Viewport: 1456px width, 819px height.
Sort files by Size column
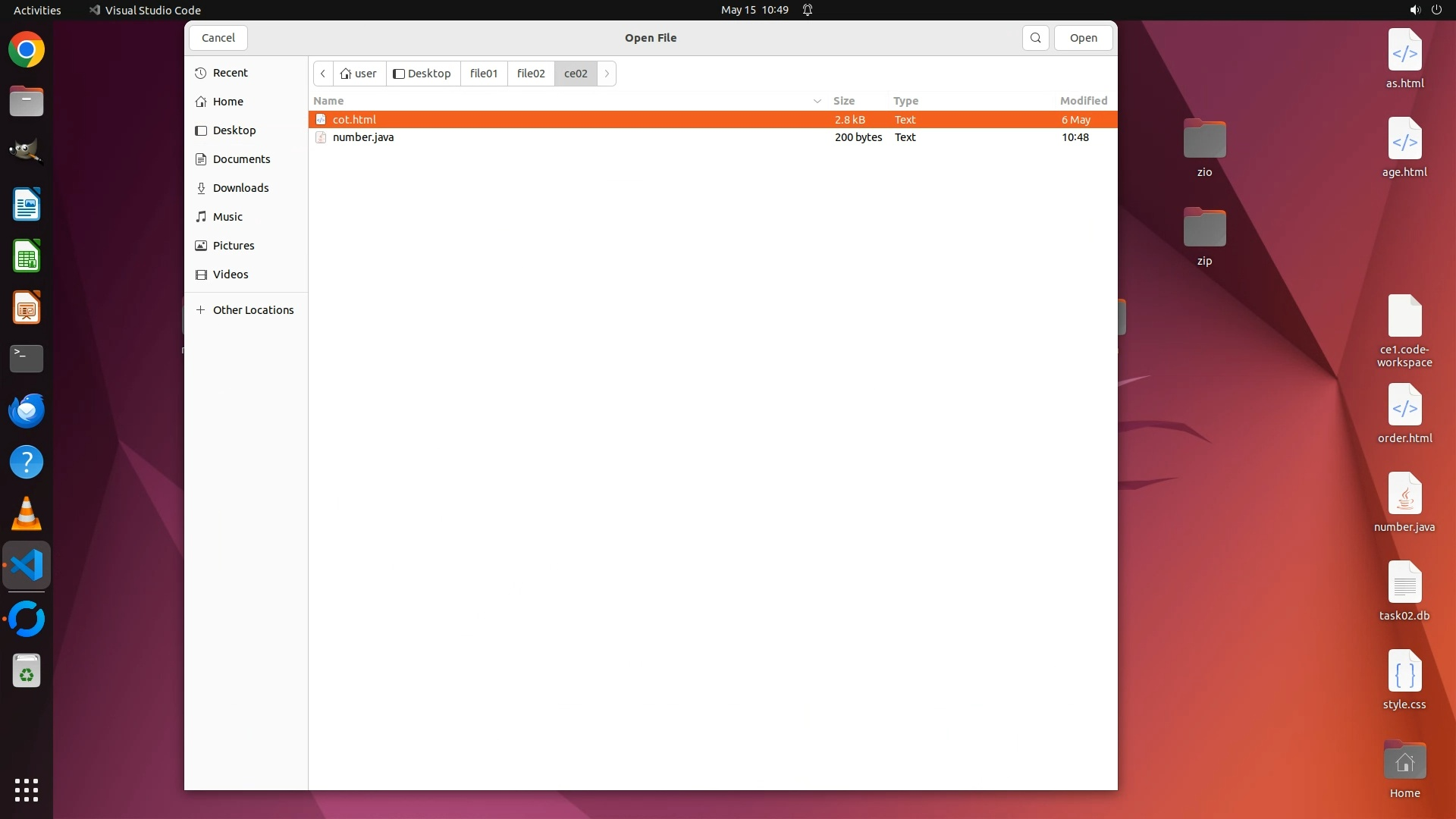click(843, 101)
